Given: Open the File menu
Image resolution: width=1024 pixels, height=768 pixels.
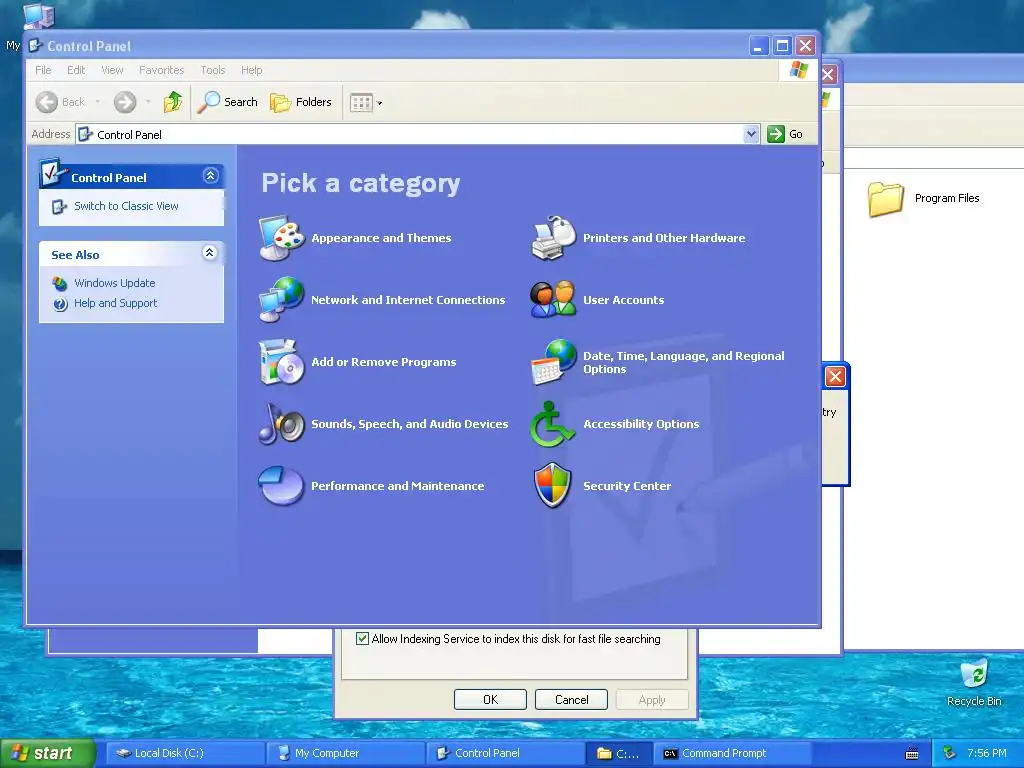Looking at the screenshot, I should click(x=43, y=70).
